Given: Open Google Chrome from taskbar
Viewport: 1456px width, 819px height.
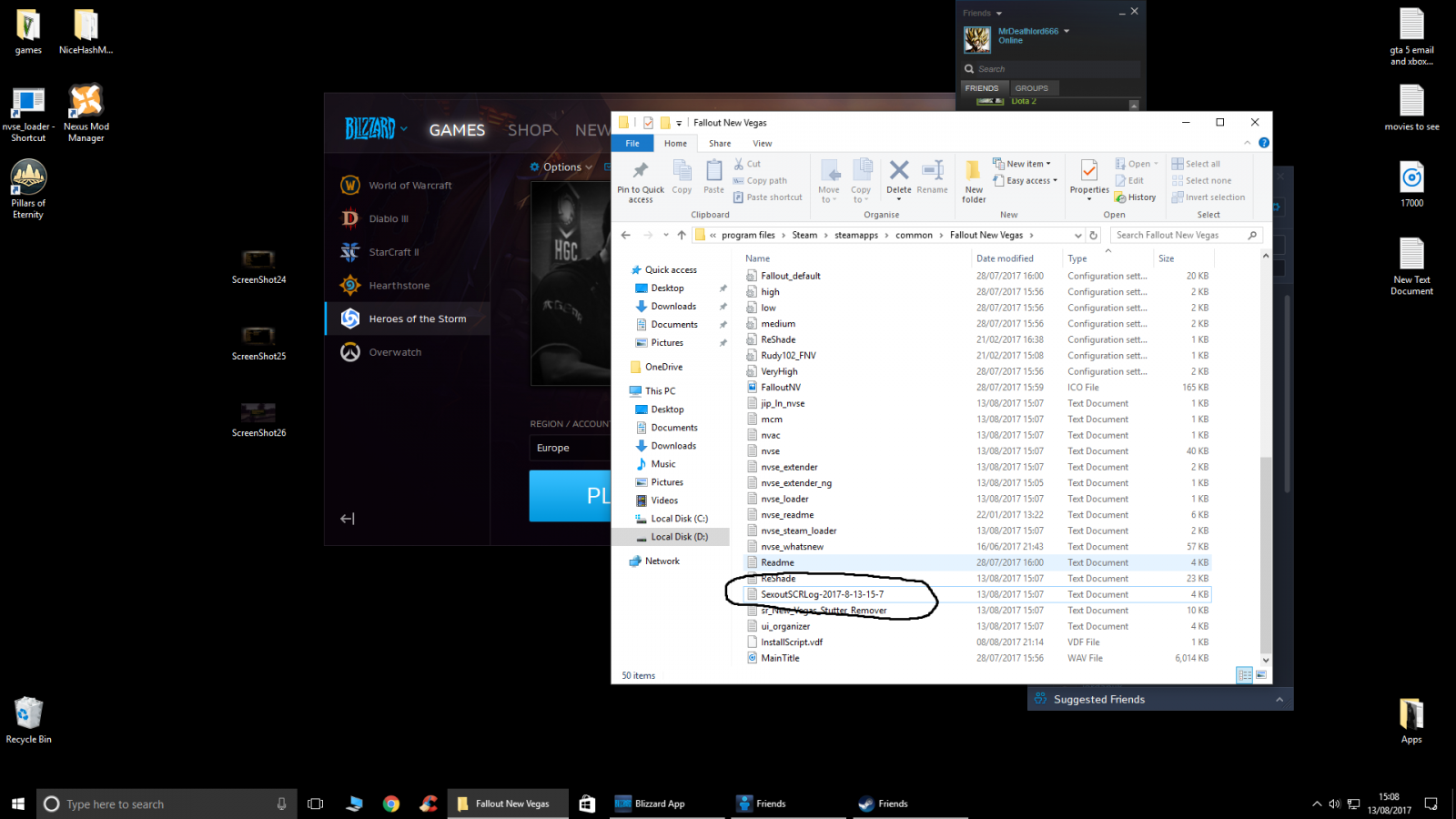Looking at the screenshot, I should point(391,804).
